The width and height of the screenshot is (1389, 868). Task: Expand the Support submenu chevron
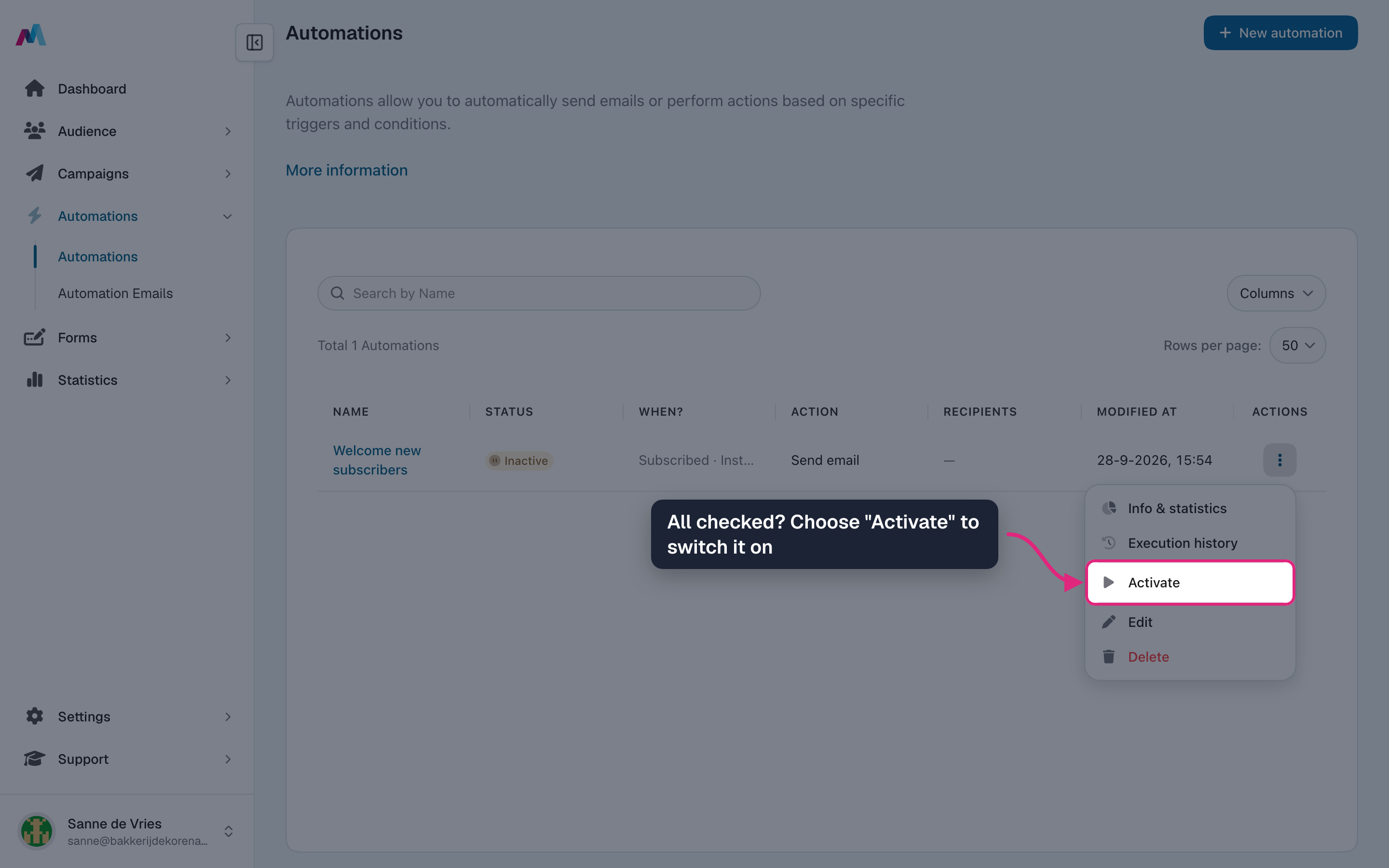(228, 759)
